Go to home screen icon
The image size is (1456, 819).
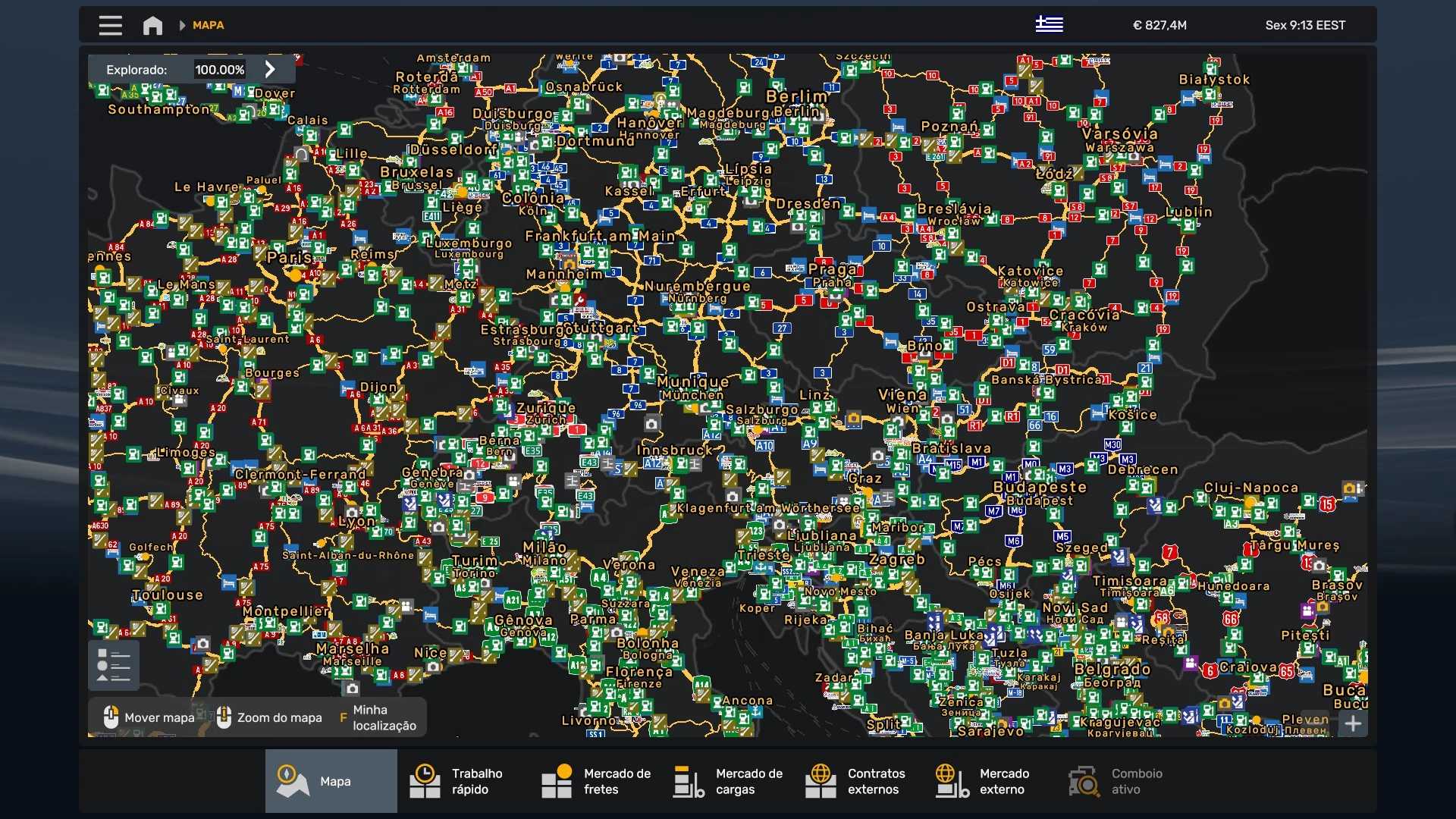pyautogui.click(x=152, y=25)
